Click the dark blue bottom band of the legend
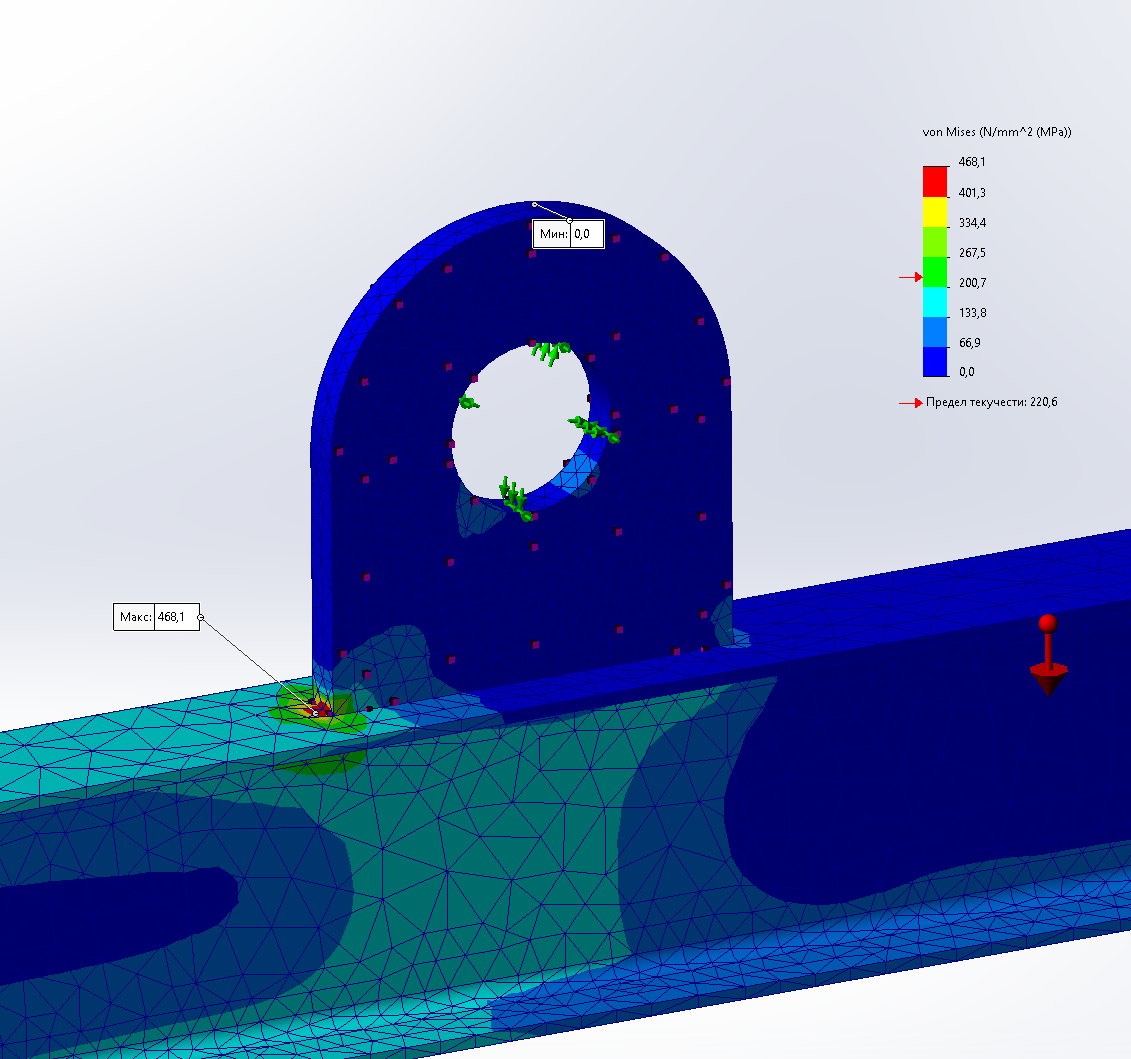This screenshot has height=1059, width=1131. pyautogui.click(x=935, y=361)
